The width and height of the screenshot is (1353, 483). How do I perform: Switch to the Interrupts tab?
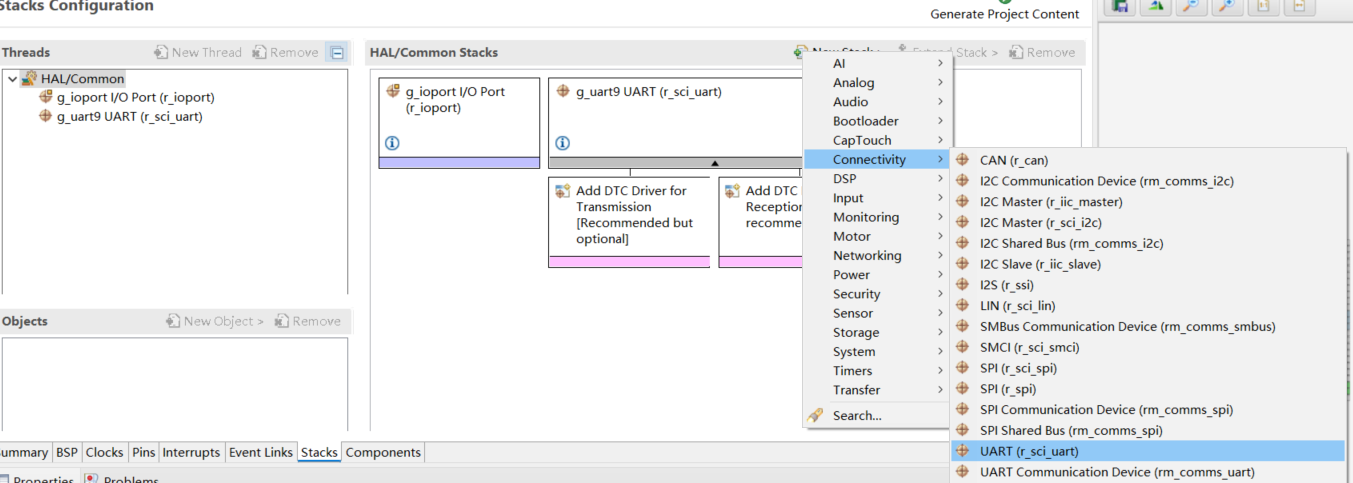(191, 453)
